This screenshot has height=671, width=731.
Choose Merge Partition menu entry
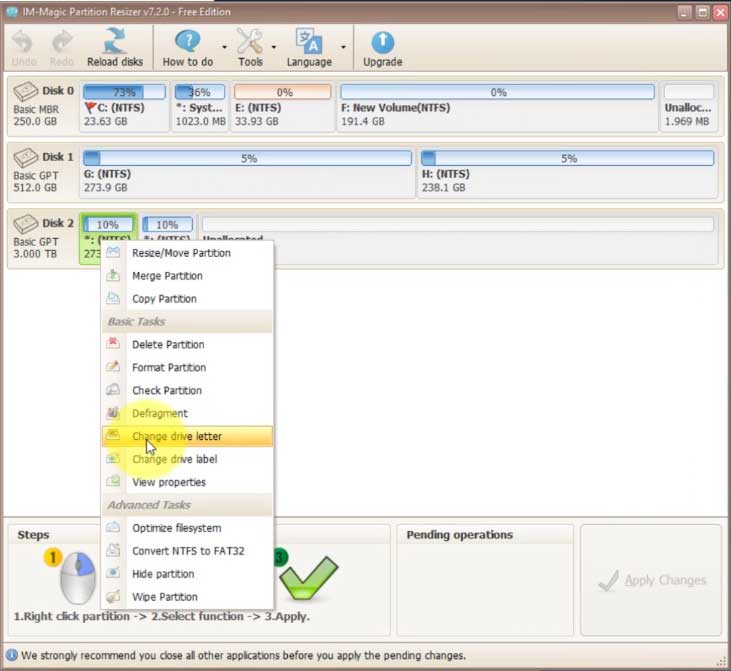tap(187, 276)
